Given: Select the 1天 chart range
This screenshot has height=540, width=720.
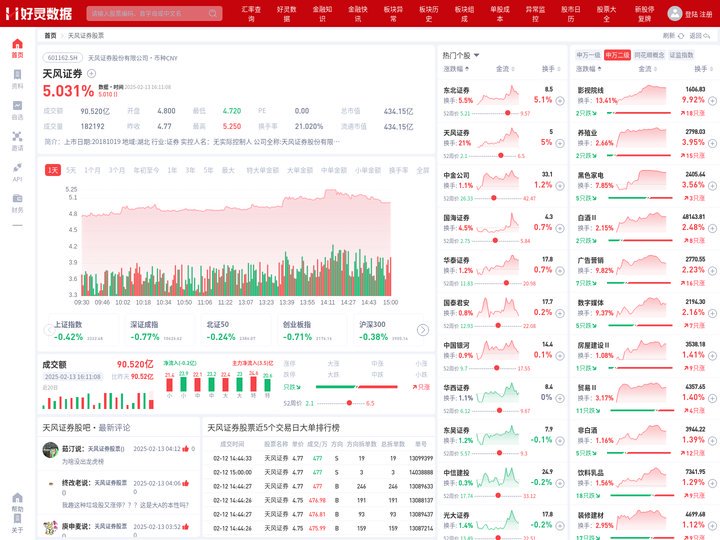Looking at the screenshot, I should [x=53, y=170].
